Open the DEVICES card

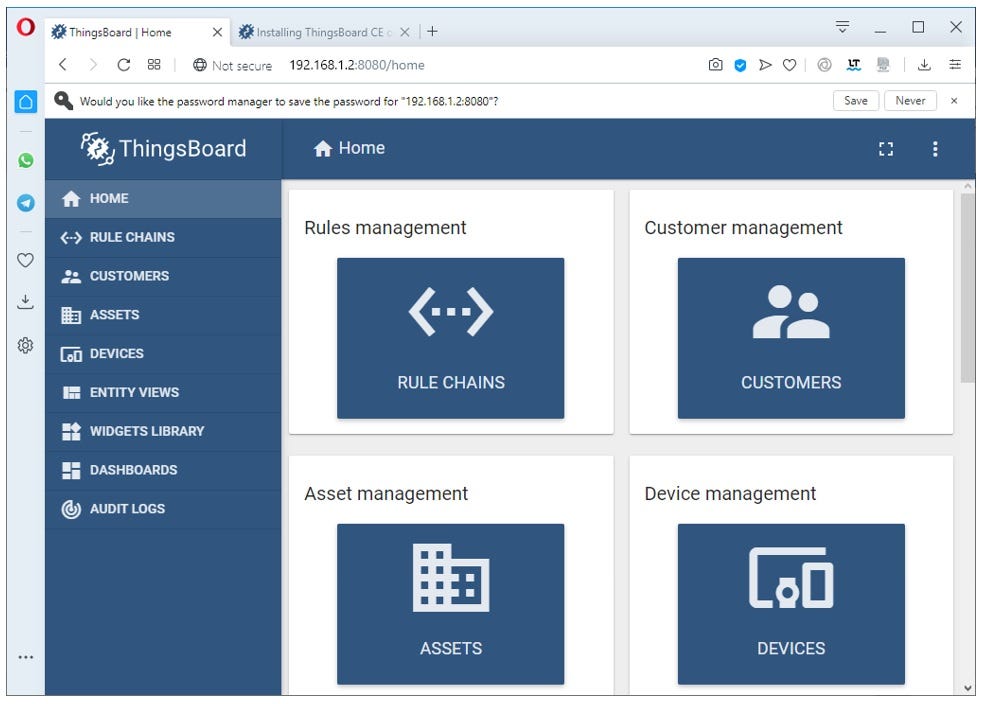[791, 604]
